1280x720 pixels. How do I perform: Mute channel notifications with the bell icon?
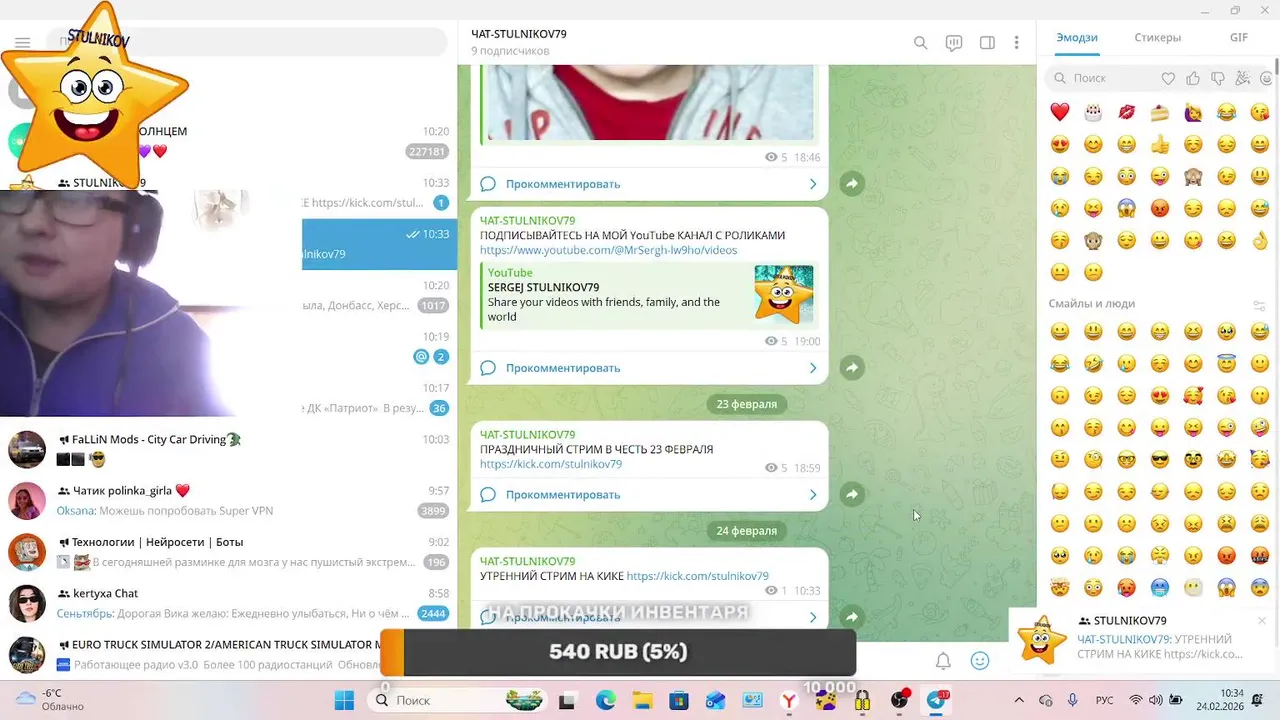pyautogui.click(x=943, y=661)
